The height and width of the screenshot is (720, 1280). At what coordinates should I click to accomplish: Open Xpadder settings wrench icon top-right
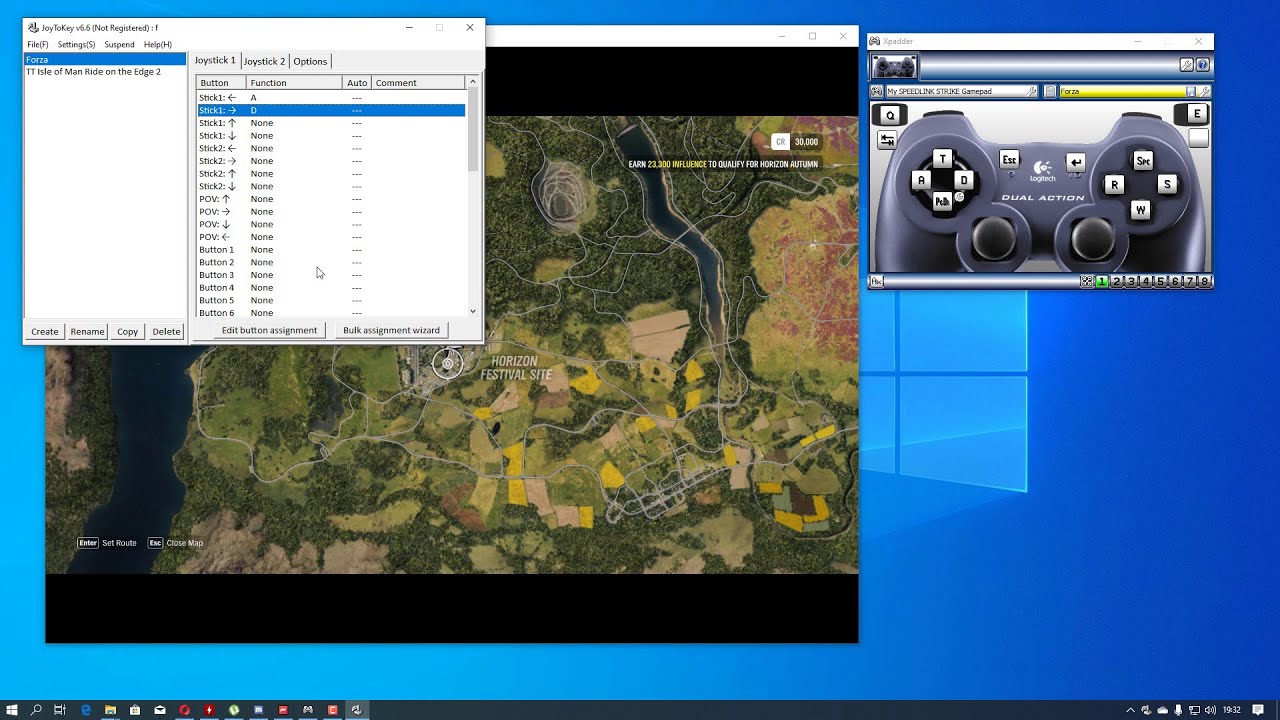click(x=1186, y=65)
